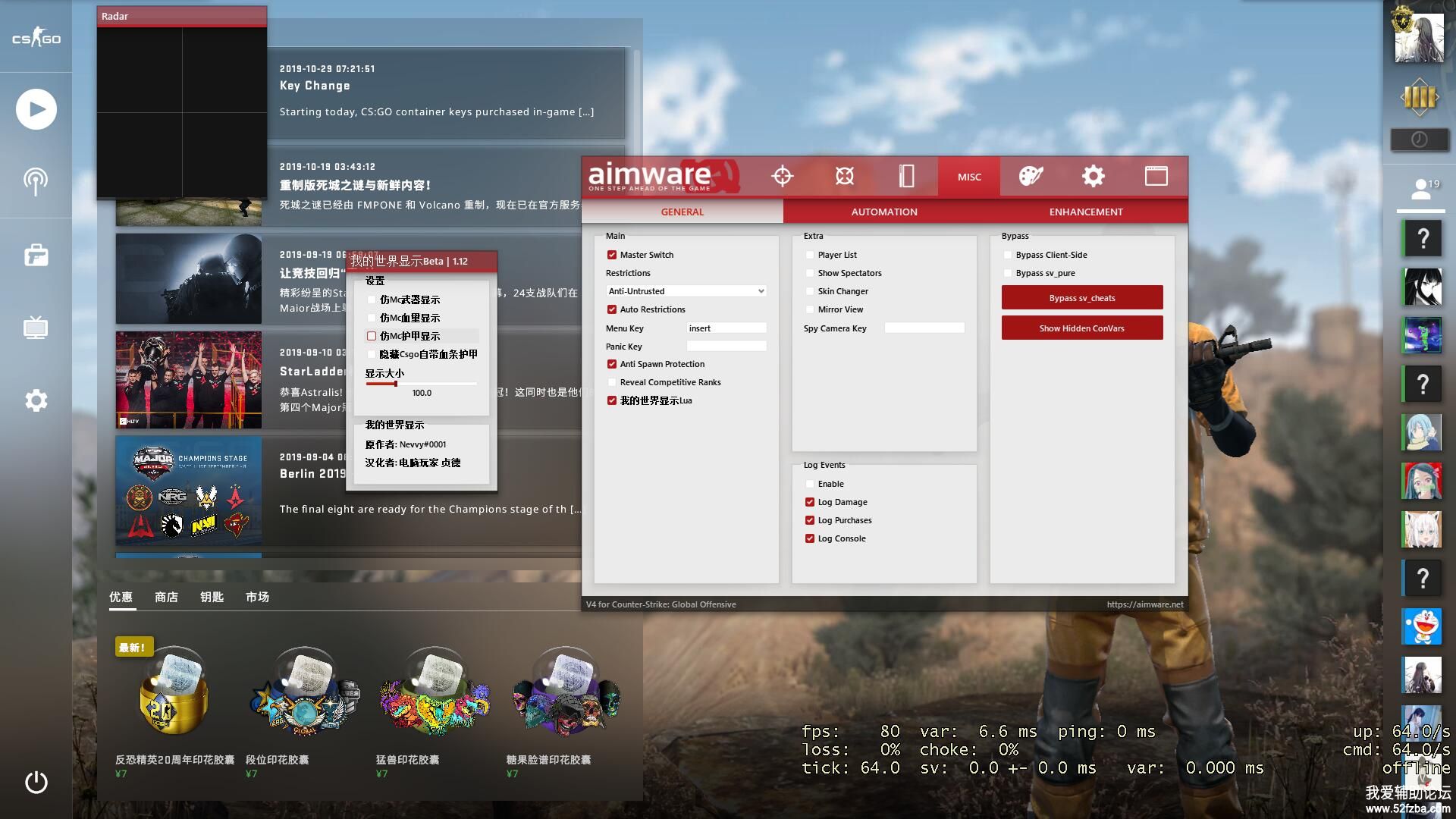Disable the Log Damage checkbox
1456x819 pixels.
(x=810, y=502)
